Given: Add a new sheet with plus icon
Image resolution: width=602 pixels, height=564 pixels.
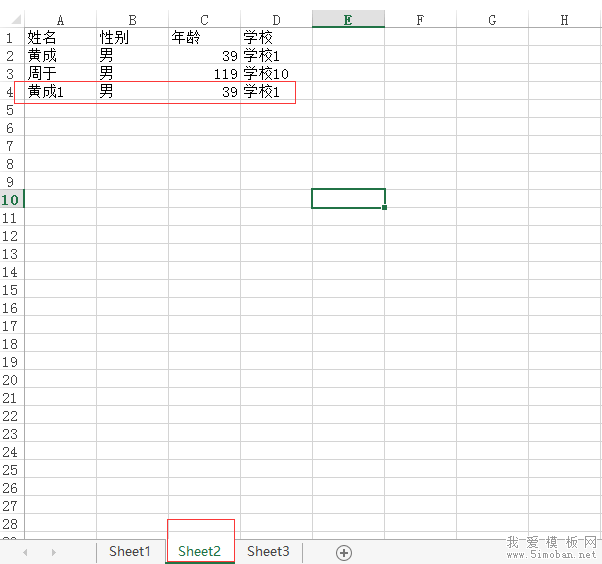Looking at the screenshot, I should point(344,552).
